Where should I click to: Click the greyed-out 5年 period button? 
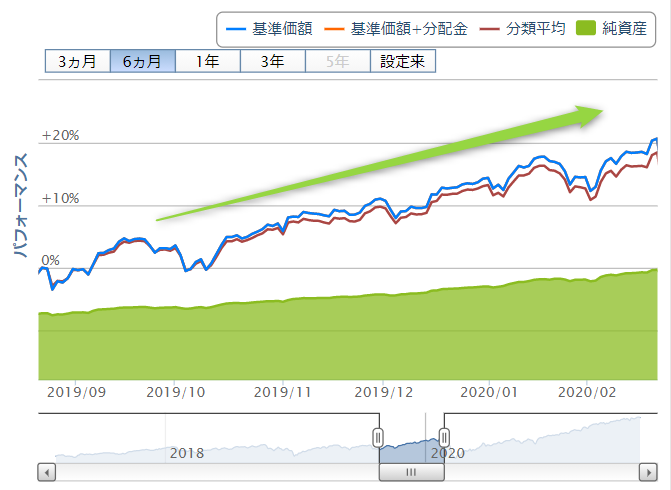(338, 61)
